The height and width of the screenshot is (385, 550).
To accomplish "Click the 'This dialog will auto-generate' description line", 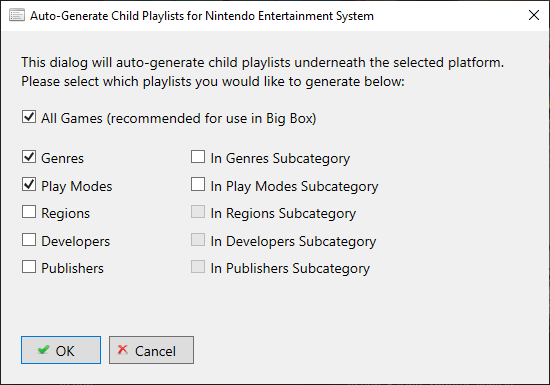I will (x=262, y=62).
